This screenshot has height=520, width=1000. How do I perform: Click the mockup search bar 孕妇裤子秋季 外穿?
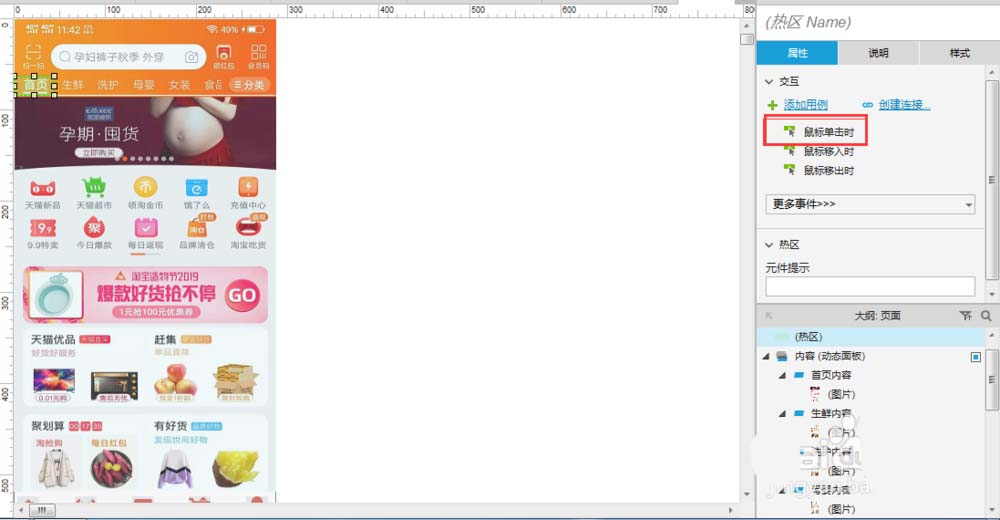(128, 57)
